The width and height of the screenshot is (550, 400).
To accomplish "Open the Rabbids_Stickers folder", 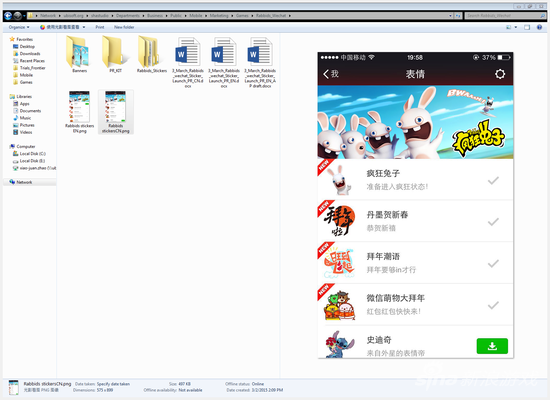I will pos(152,54).
